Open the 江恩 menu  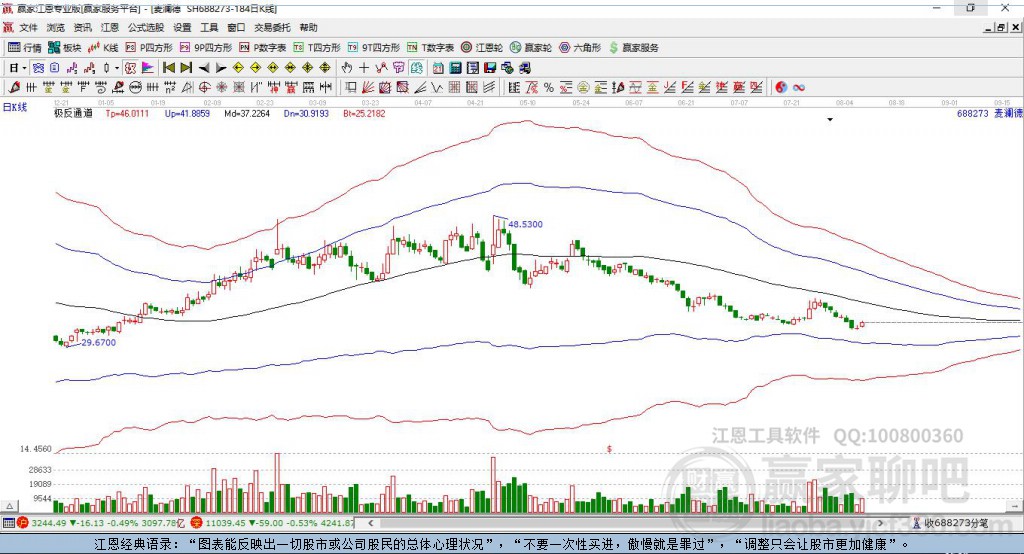coord(110,27)
